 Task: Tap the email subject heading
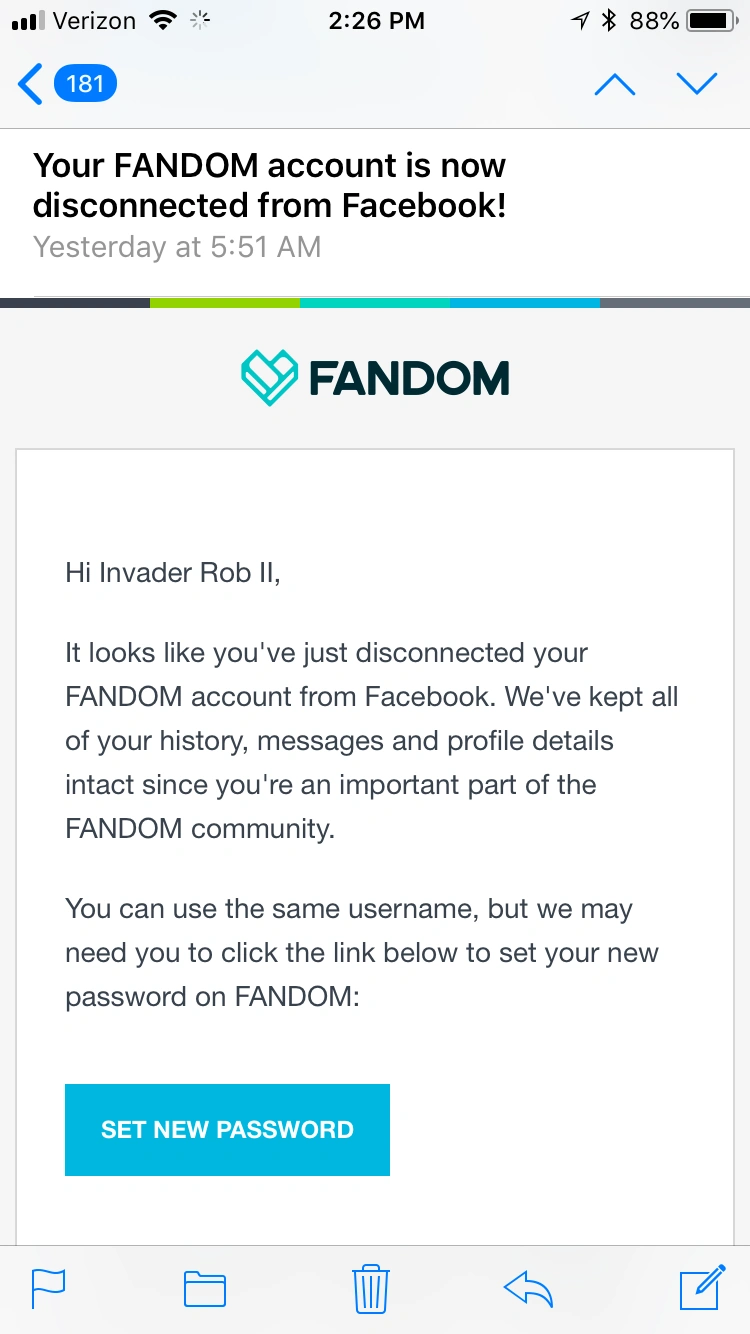[x=270, y=185]
